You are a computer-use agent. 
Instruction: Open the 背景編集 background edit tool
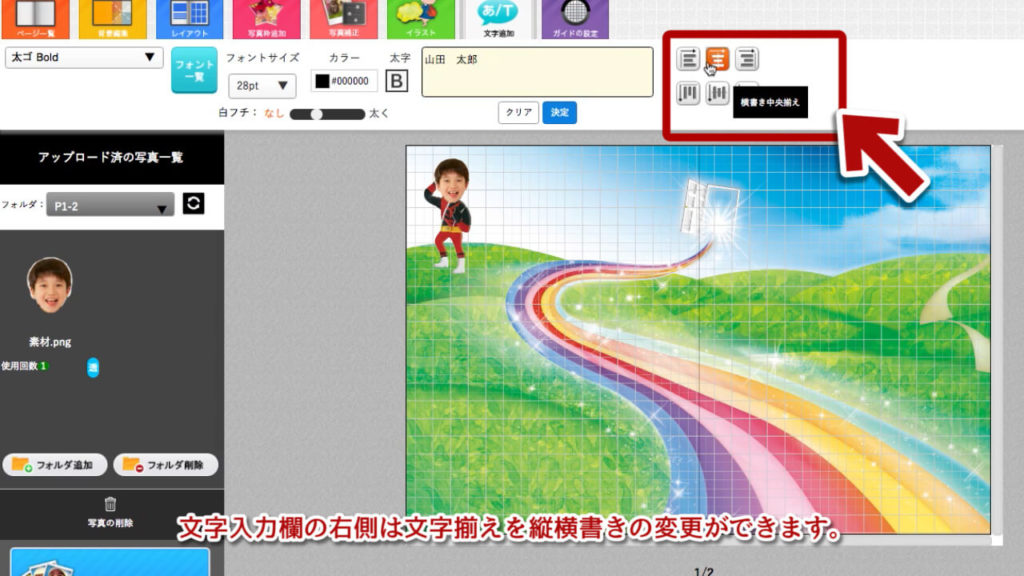[x=112, y=19]
